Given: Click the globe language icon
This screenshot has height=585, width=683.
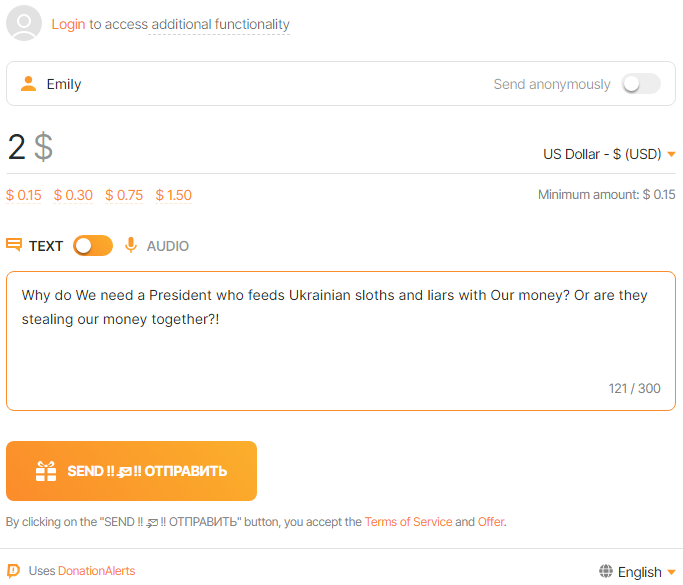Looking at the screenshot, I should (x=606, y=572).
